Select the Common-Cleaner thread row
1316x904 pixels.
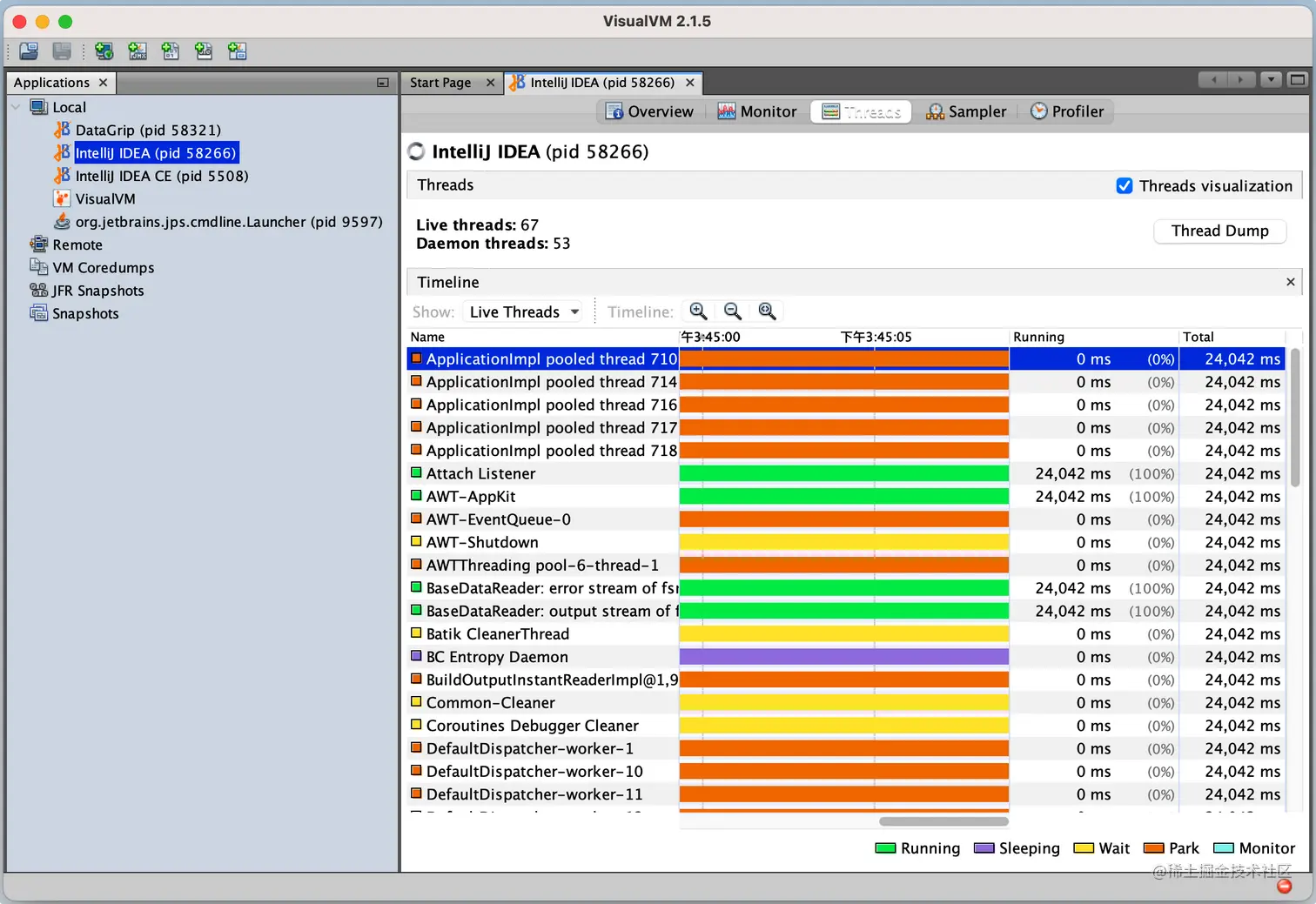(x=846, y=703)
